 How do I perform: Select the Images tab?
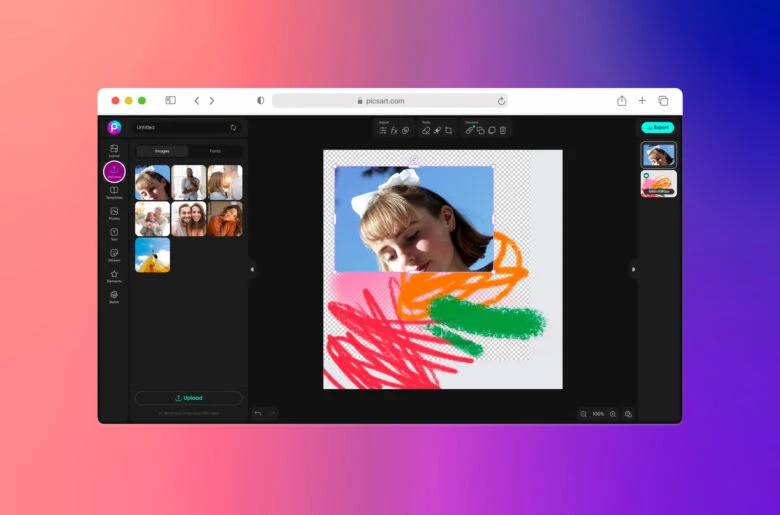click(161, 151)
